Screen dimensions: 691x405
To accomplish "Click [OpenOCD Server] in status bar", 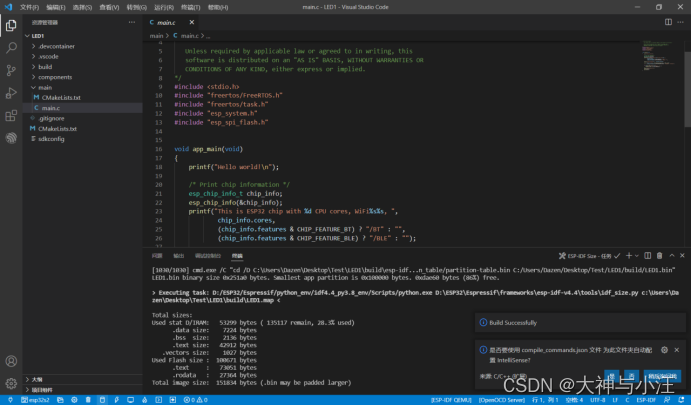I will coord(502,400).
